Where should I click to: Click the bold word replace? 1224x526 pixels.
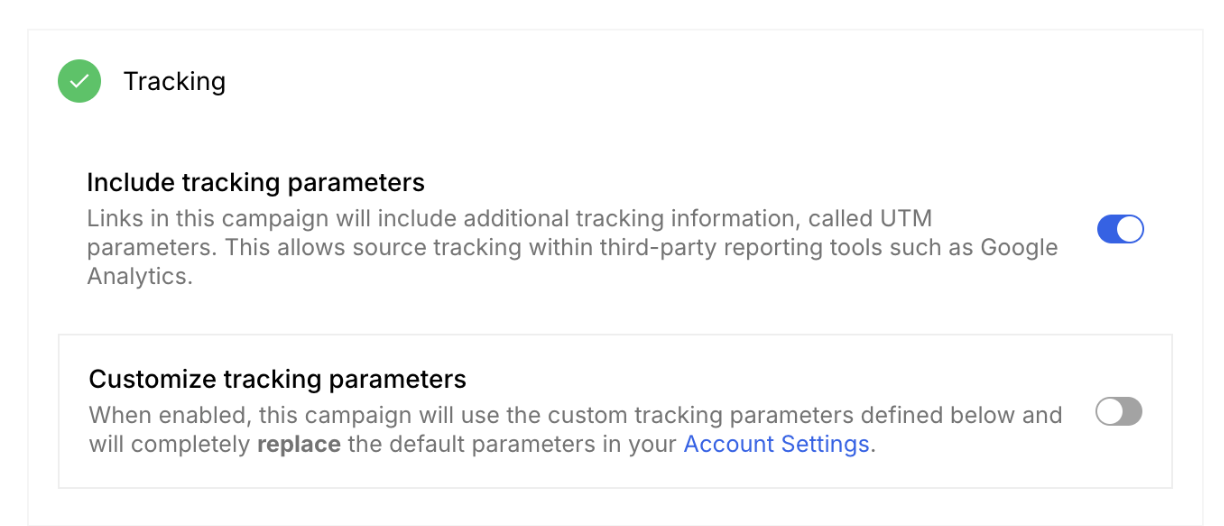[298, 444]
